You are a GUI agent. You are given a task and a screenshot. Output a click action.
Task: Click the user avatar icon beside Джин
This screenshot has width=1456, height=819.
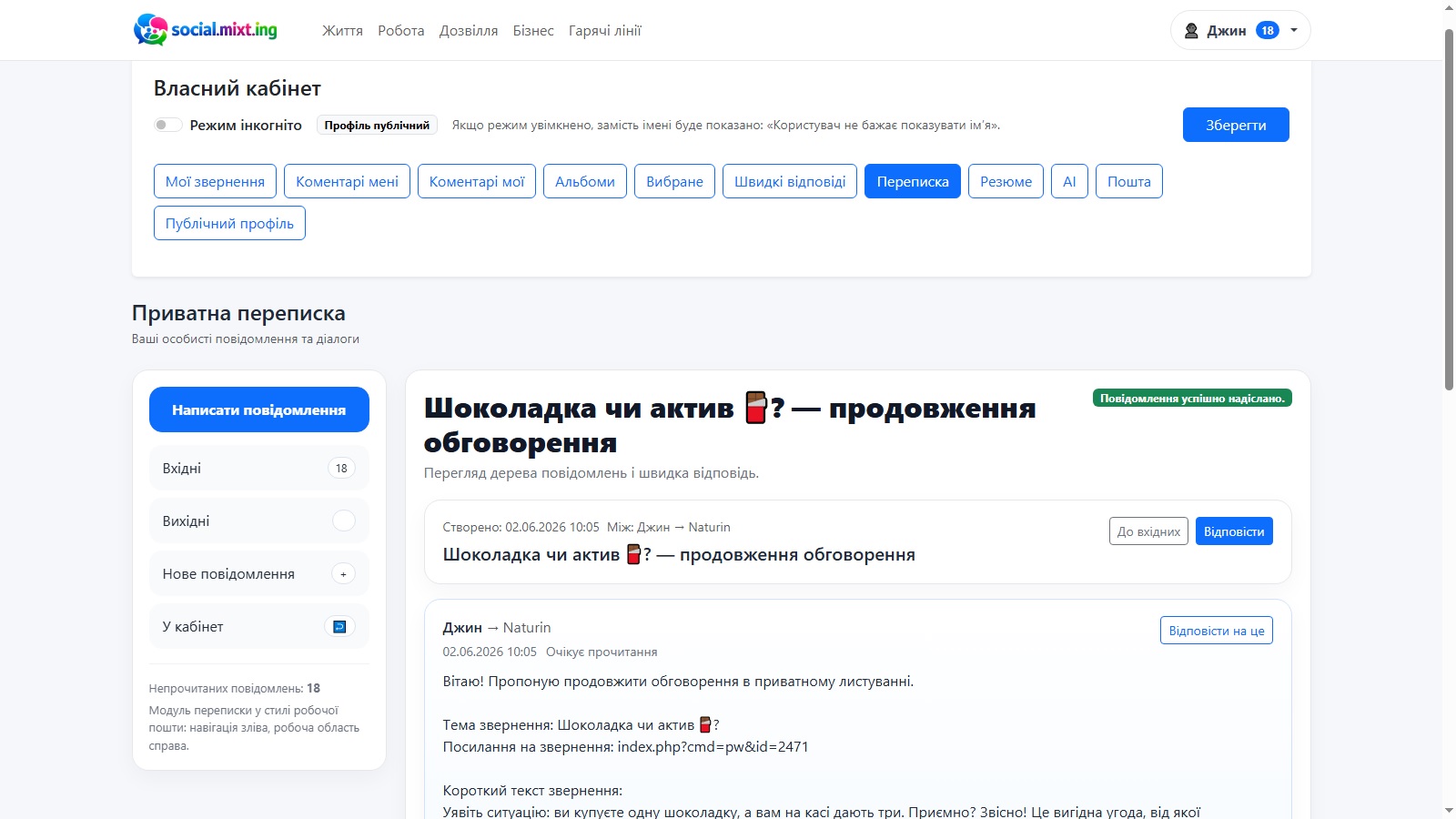(x=1191, y=31)
